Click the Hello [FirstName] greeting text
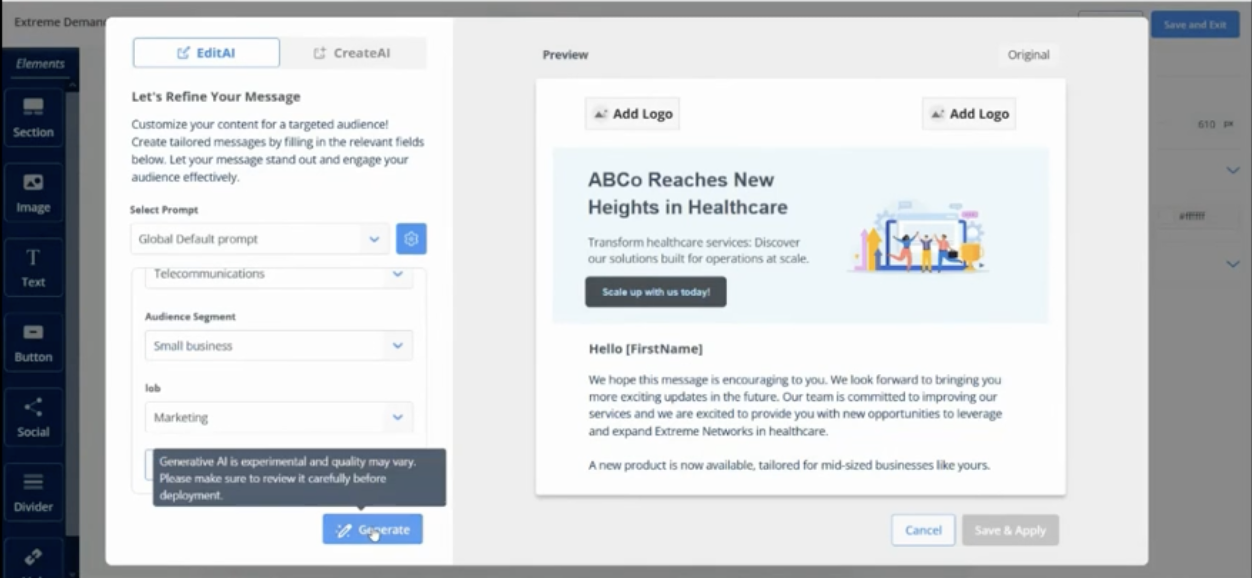1252x578 pixels. coord(646,349)
